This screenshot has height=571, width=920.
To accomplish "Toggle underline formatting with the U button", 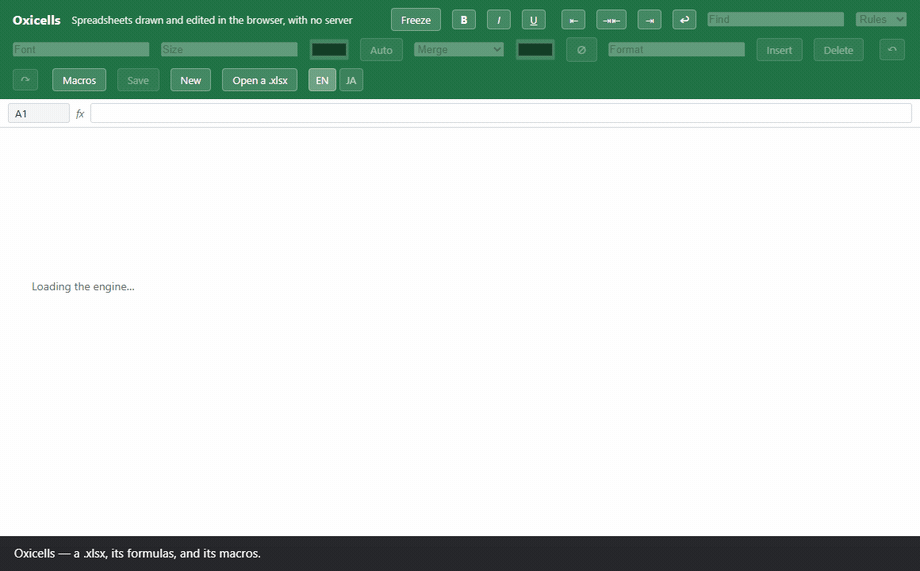I will click(533, 20).
